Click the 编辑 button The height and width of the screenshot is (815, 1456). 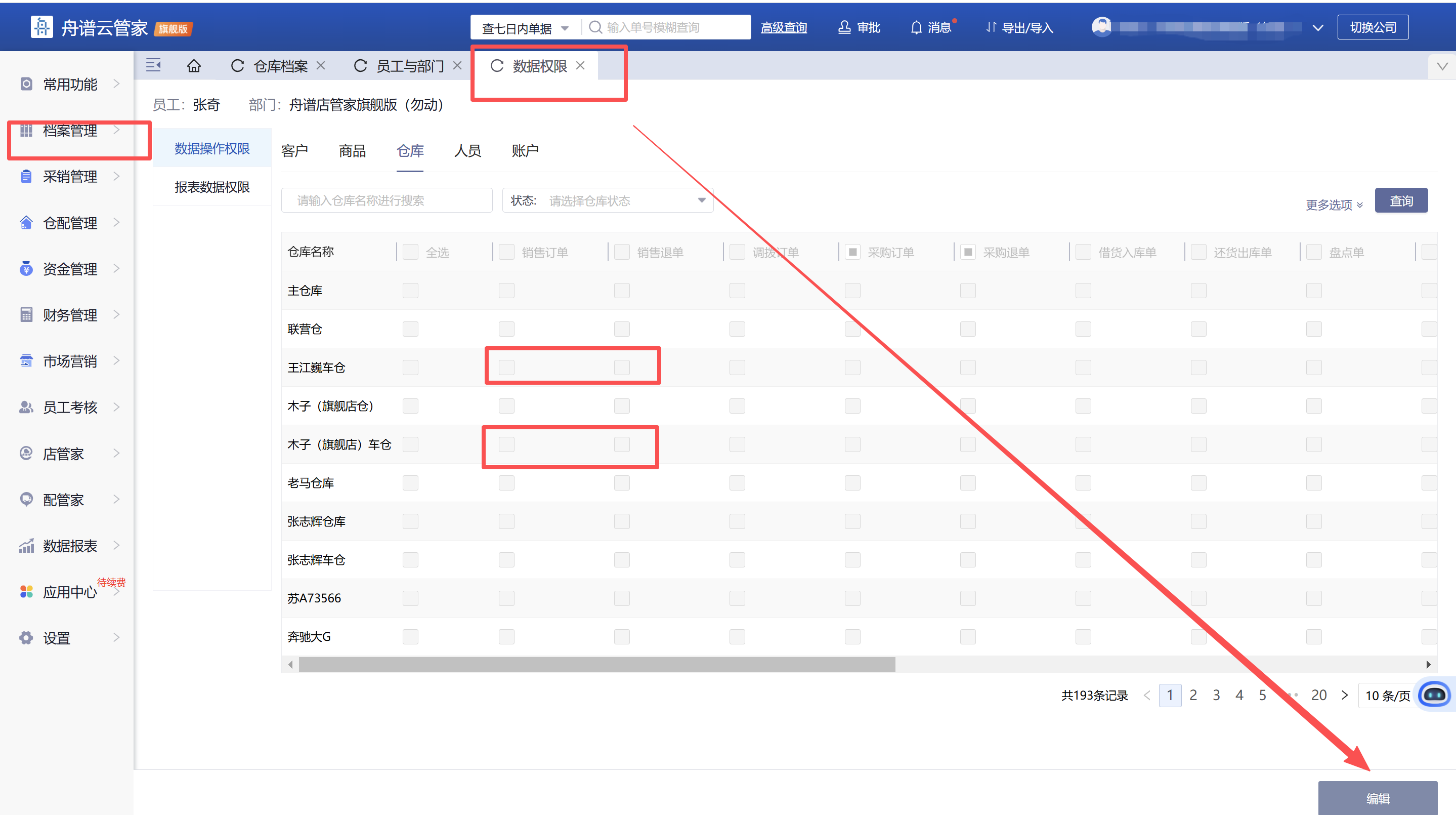pyautogui.click(x=1378, y=798)
